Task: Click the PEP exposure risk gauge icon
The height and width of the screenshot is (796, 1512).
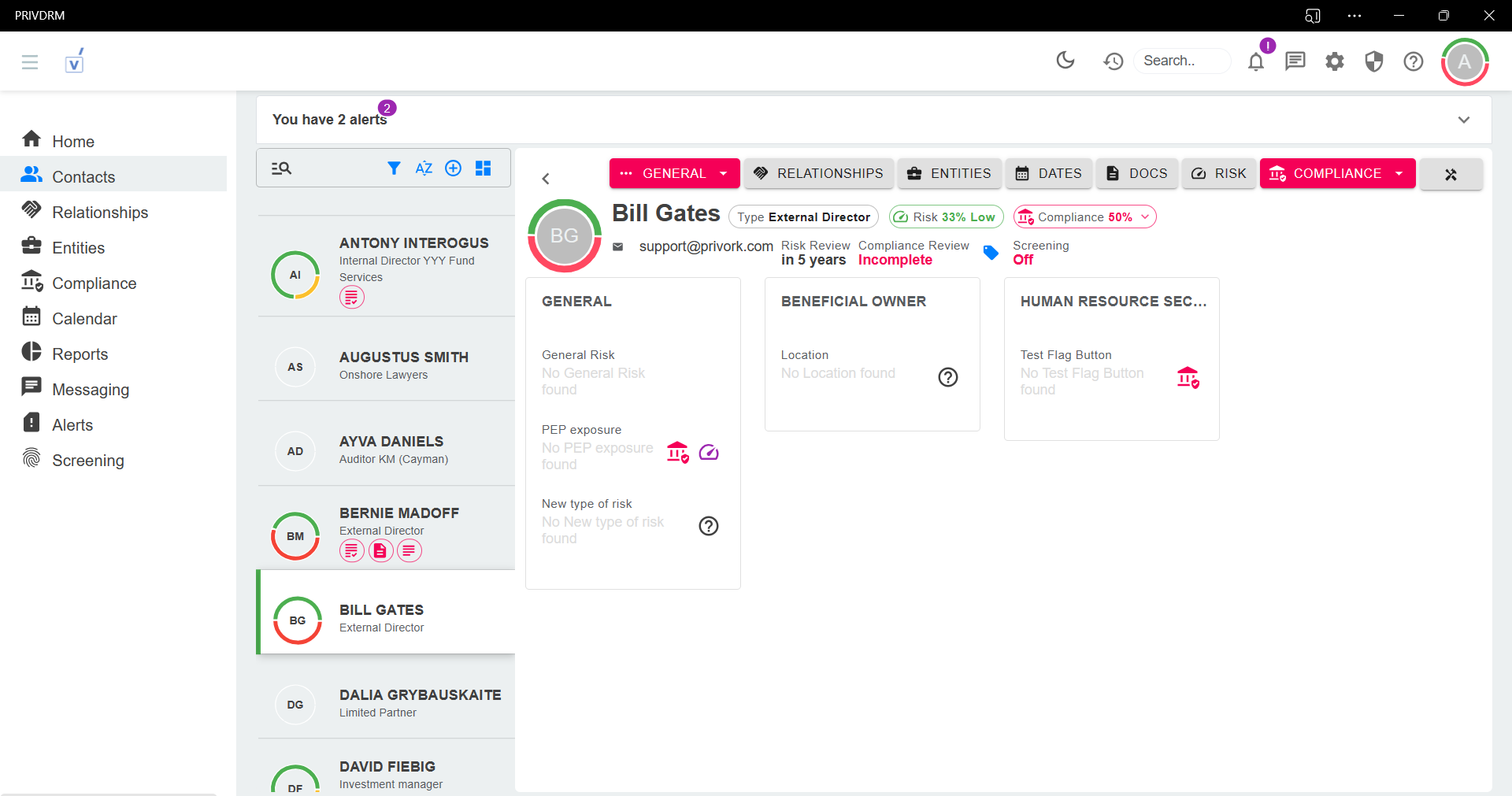Action: point(709,452)
